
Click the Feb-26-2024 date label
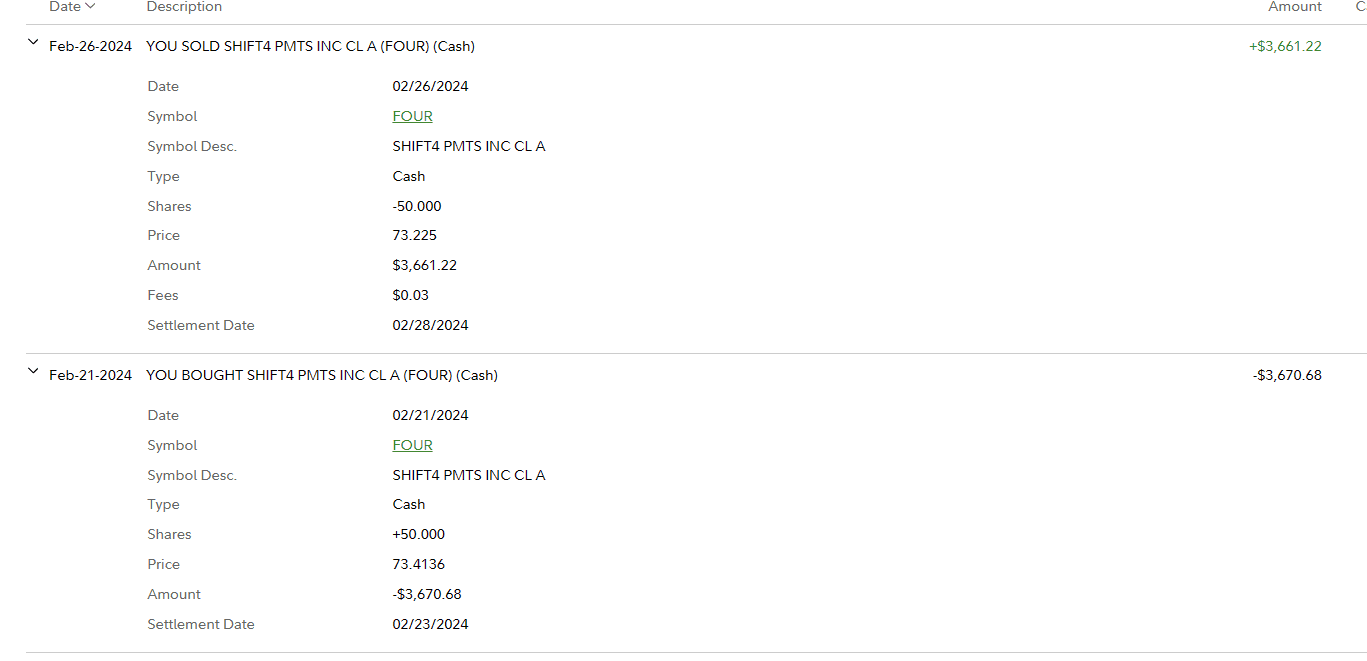coord(90,46)
